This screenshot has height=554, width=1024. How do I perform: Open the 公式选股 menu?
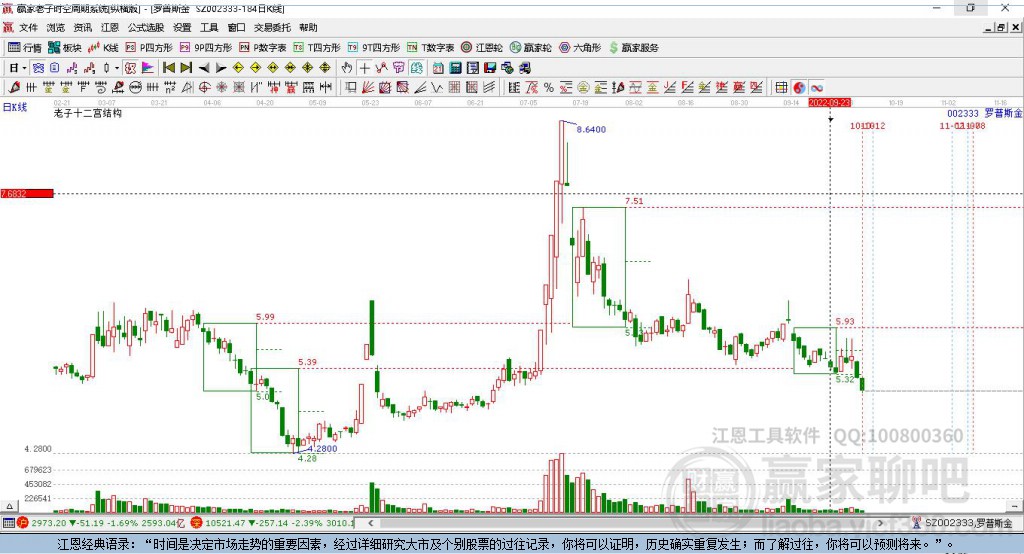click(146, 27)
